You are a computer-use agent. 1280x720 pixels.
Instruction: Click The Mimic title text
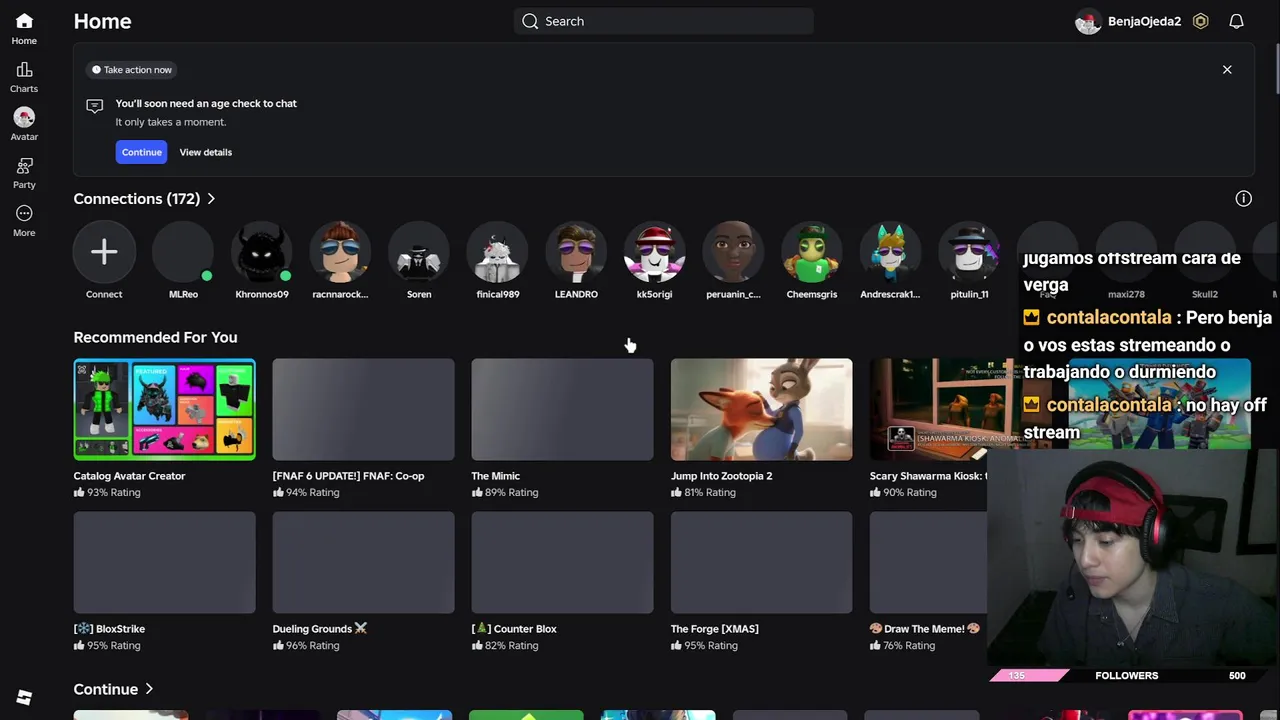point(495,476)
